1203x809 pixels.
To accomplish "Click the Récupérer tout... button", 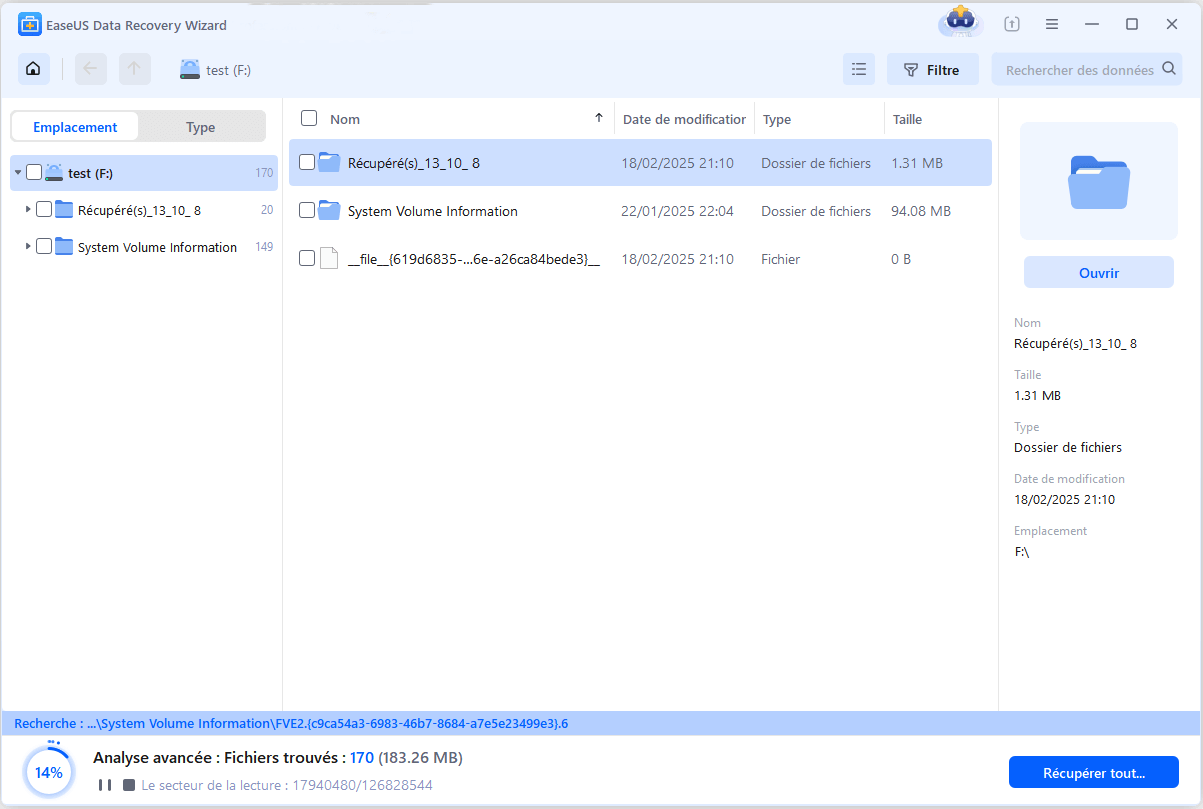I will click(x=1093, y=772).
